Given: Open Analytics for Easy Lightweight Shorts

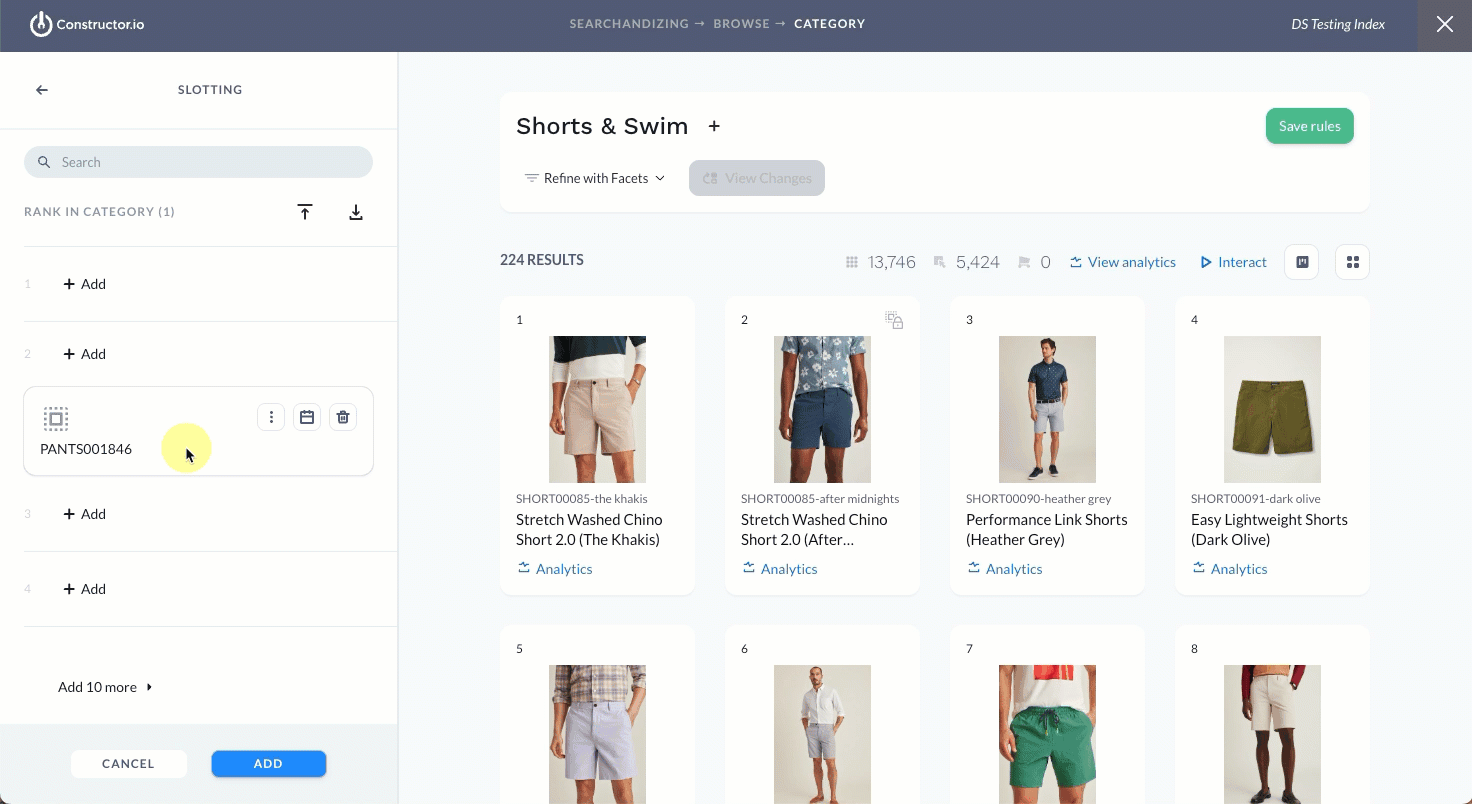Looking at the screenshot, I should coord(1230,569).
